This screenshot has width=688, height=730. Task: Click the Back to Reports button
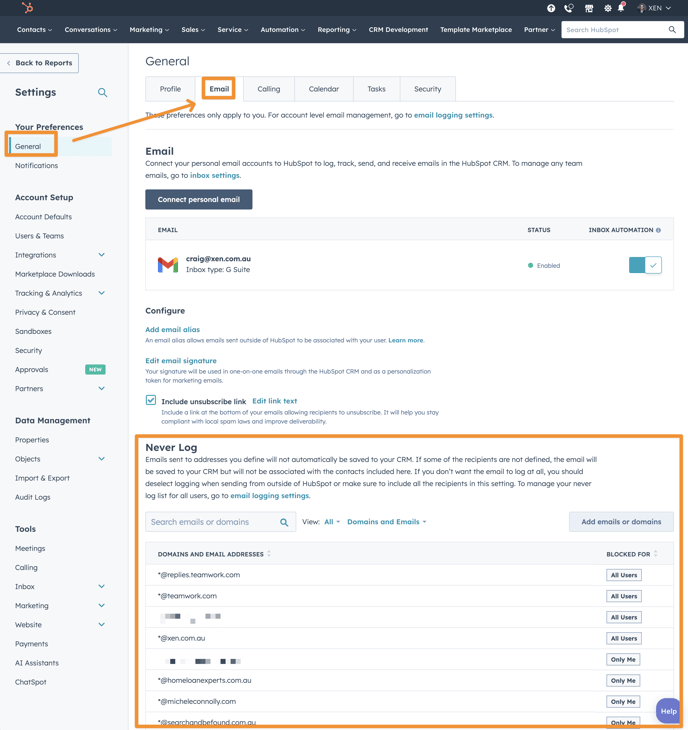(40, 63)
